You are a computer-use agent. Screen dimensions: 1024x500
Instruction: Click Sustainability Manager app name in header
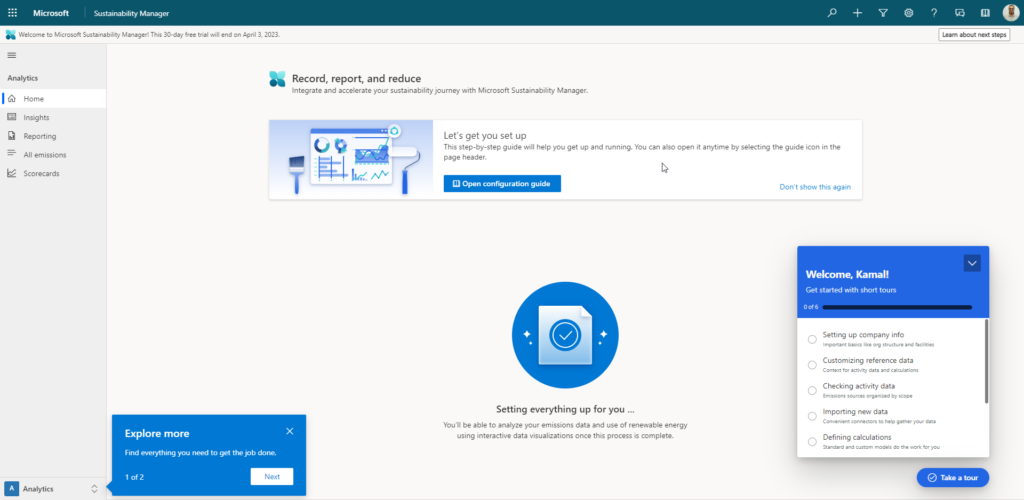[x=131, y=13]
